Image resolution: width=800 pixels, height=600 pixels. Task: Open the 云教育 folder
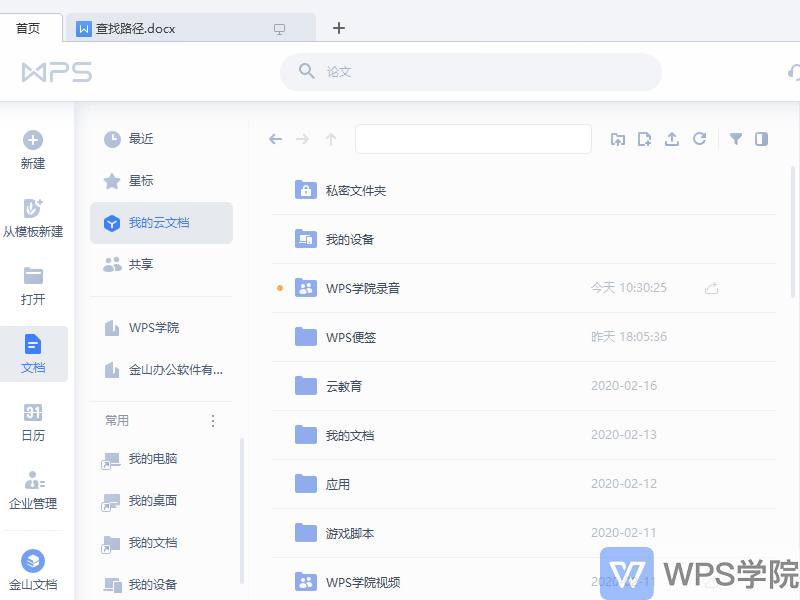click(523, 386)
